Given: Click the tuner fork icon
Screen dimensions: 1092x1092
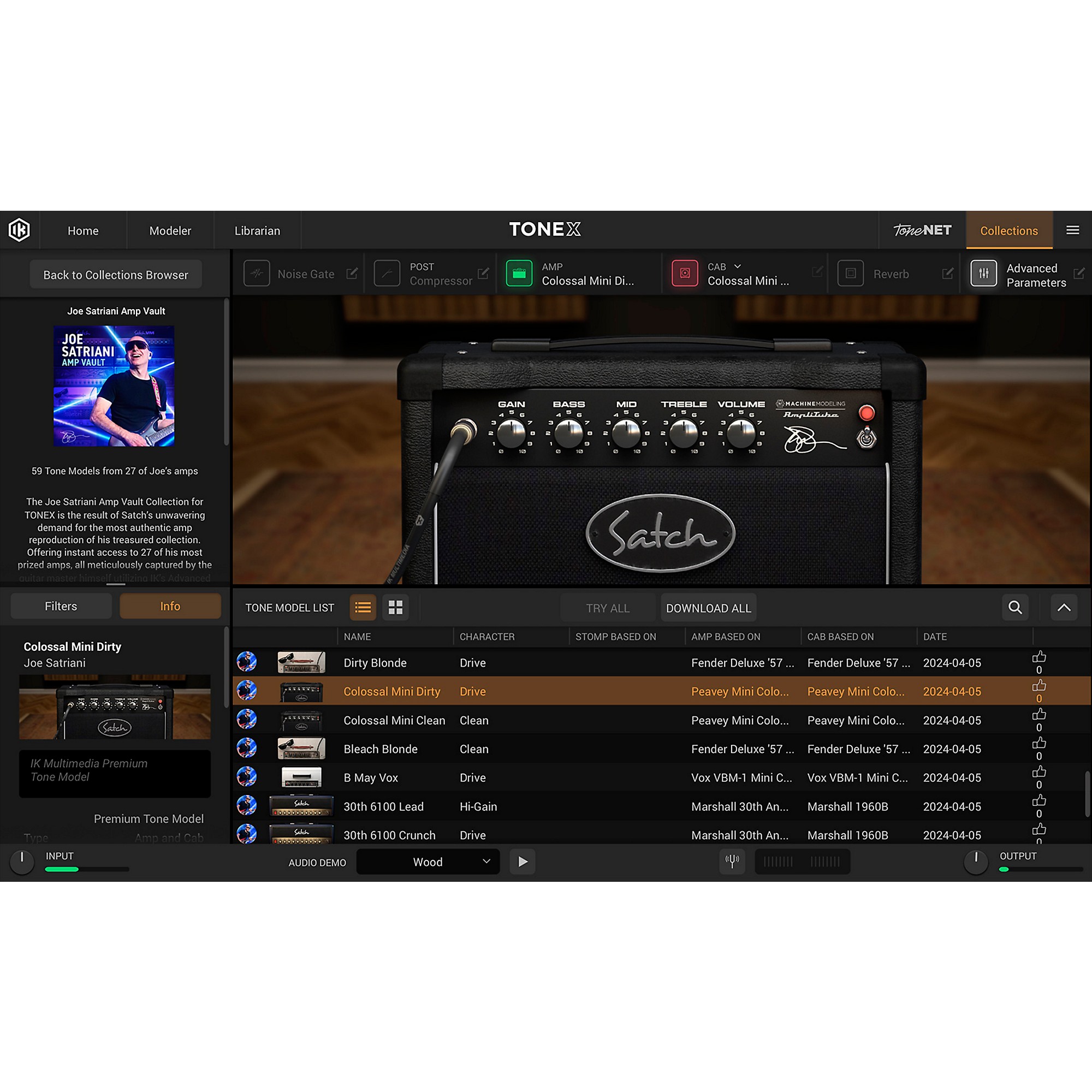Looking at the screenshot, I should [x=732, y=862].
